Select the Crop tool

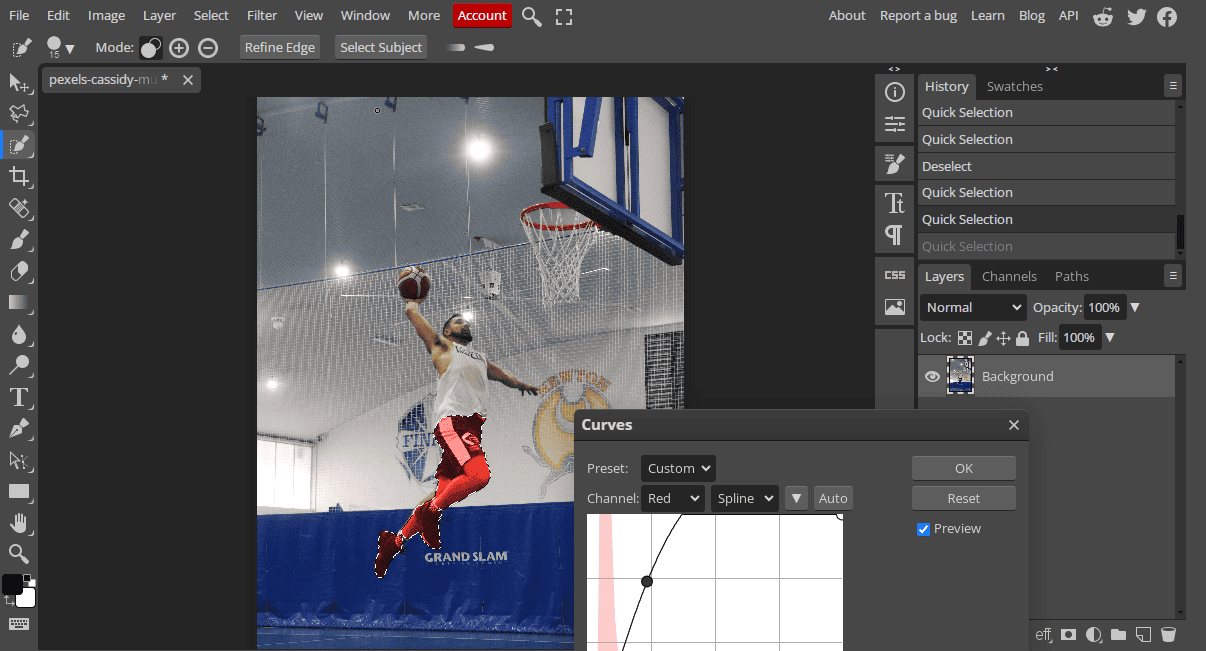19,177
